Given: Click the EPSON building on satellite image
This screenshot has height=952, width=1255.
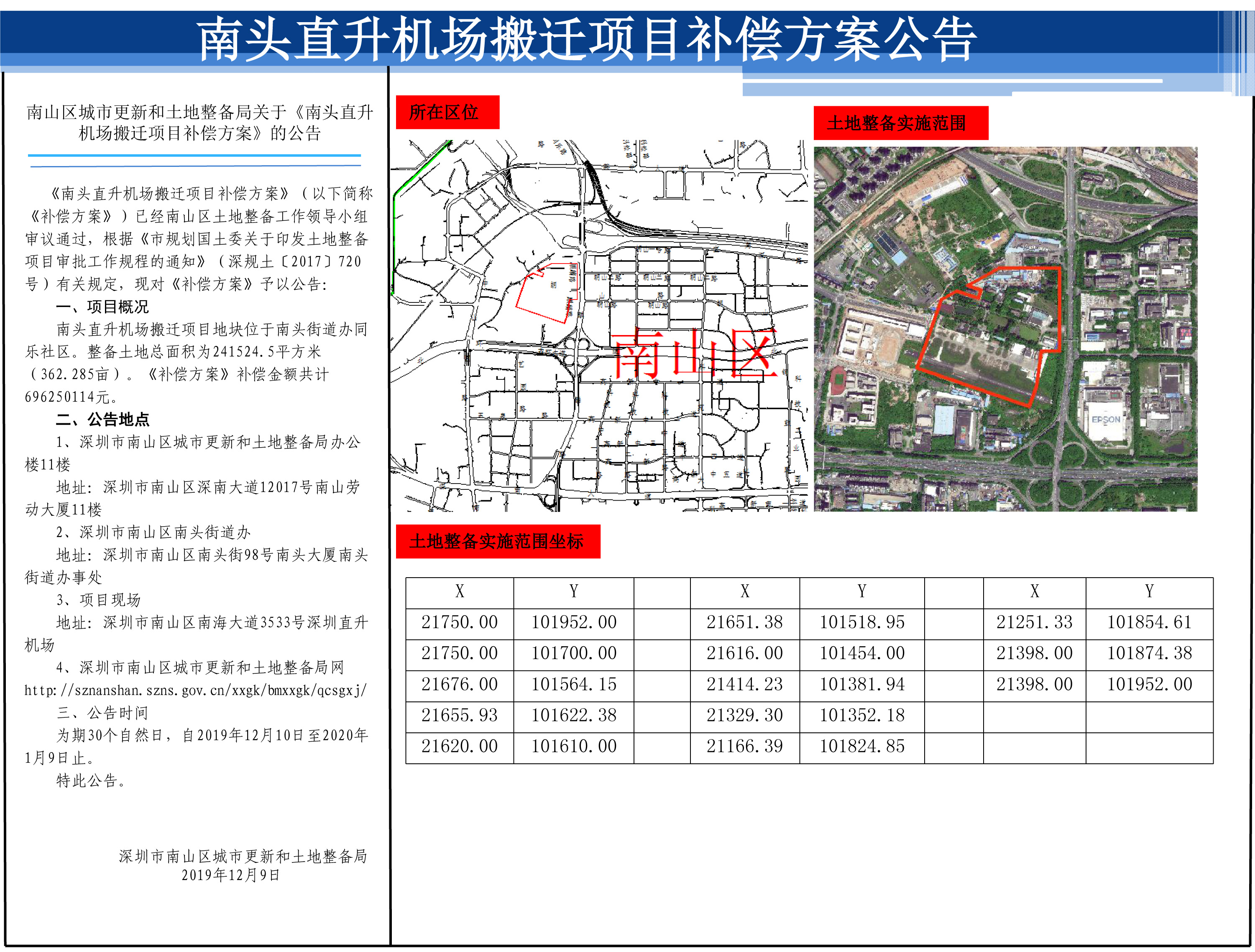Looking at the screenshot, I should pos(1106,420).
